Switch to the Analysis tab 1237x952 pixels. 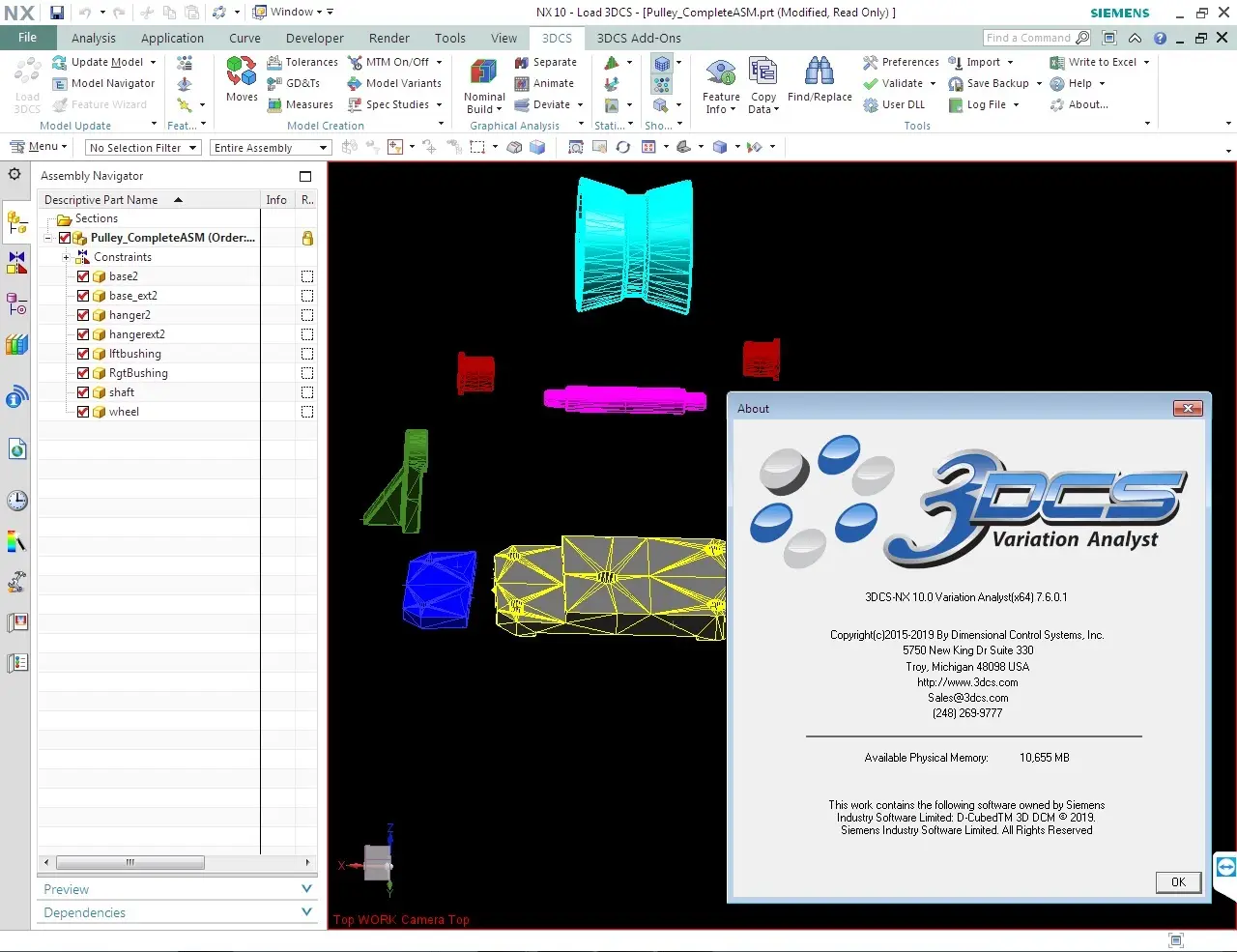tap(94, 38)
